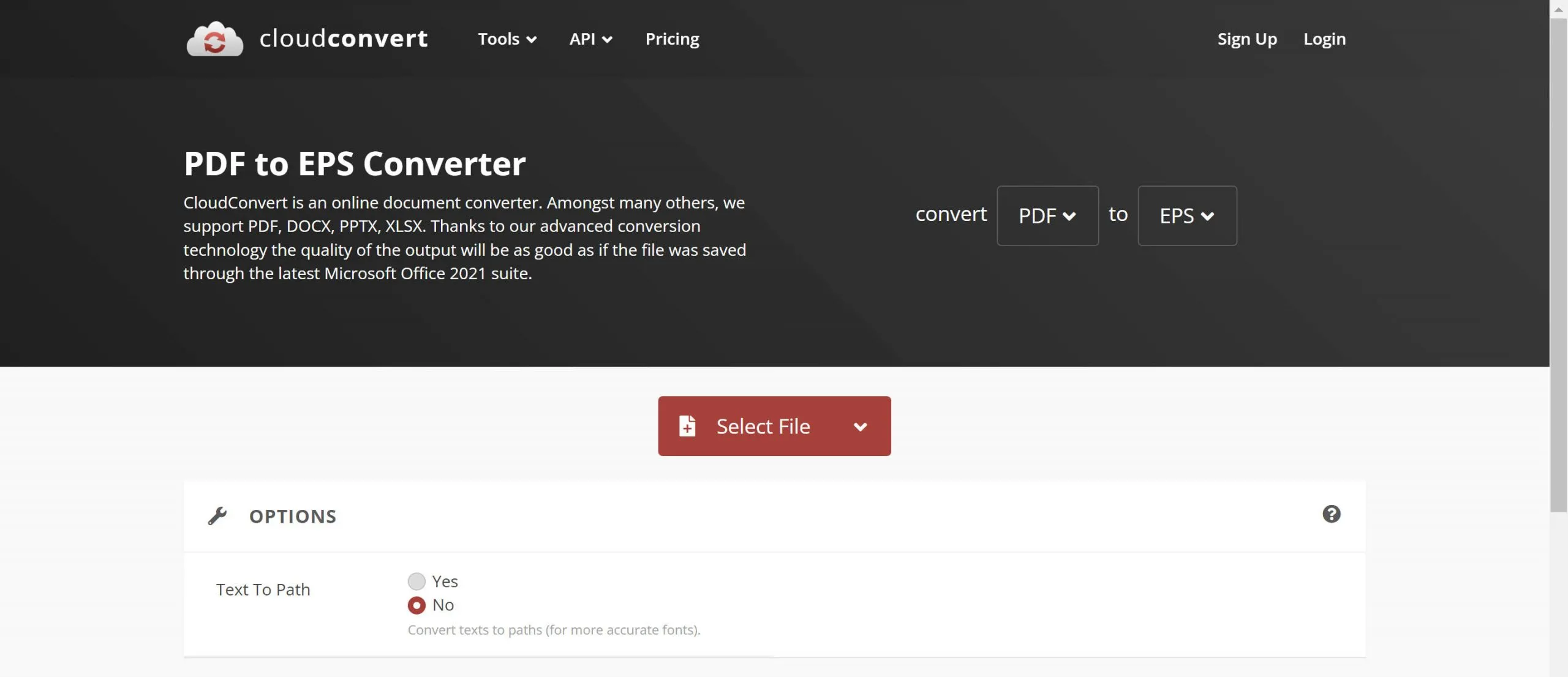The height and width of the screenshot is (677, 1568).
Task: Click the API menu item
Action: tap(590, 37)
